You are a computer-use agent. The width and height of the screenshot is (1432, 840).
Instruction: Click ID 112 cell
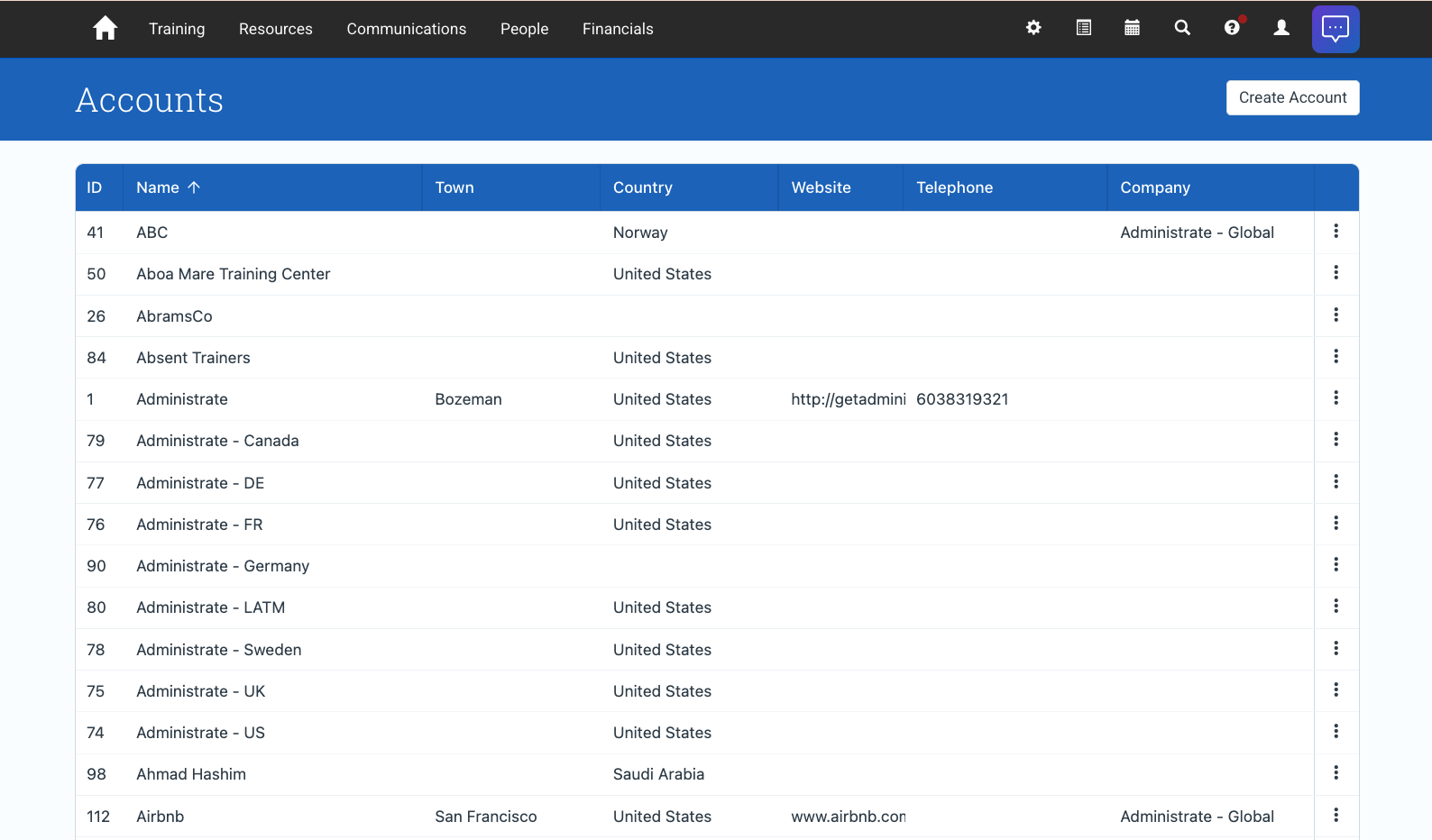[x=98, y=817]
